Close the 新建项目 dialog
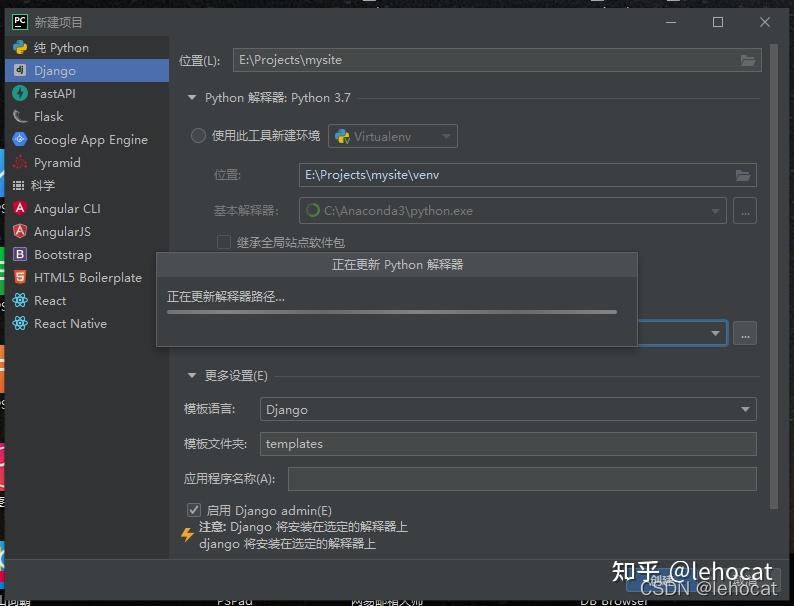This screenshot has width=794, height=606. coord(765,22)
